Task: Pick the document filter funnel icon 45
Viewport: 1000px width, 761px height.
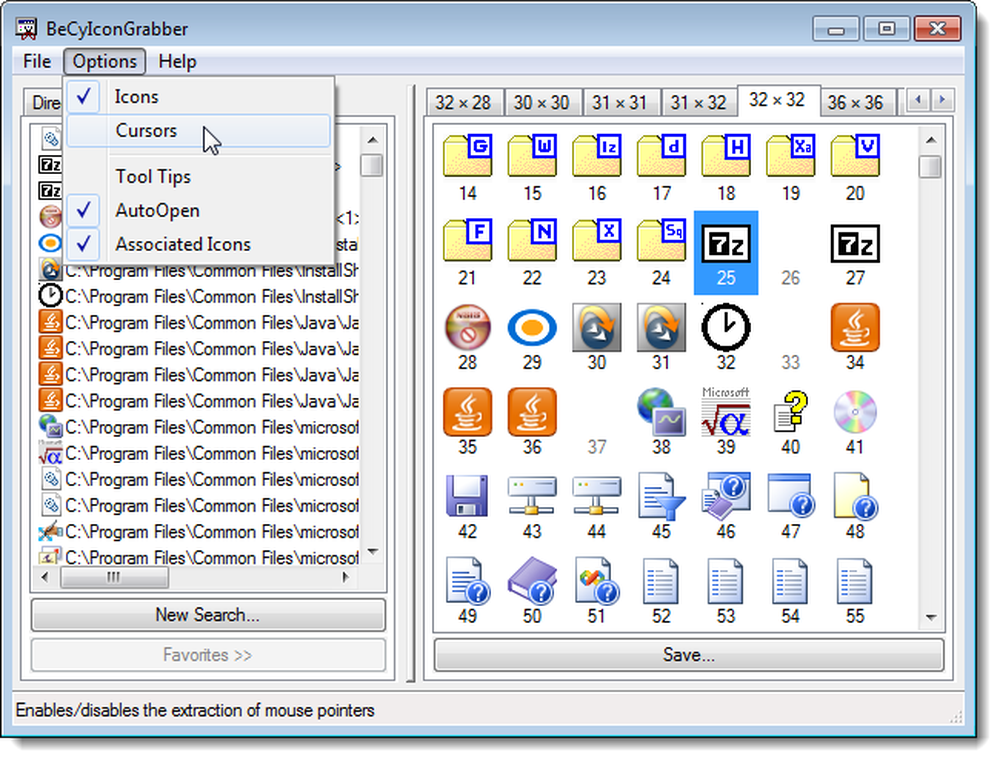Action: 661,496
